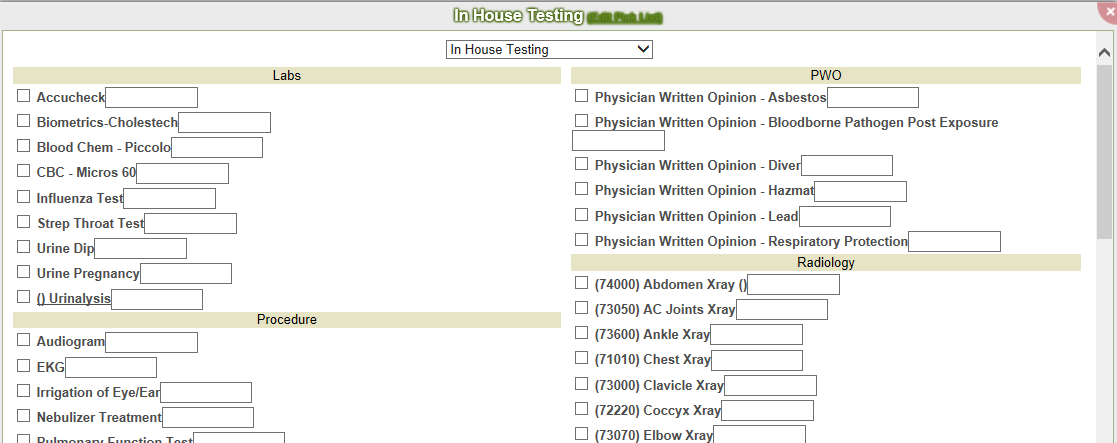Image resolution: width=1117 pixels, height=443 pixels.
Task: Check the Audiogram procedure box
Action: click(x=24, y=340)
